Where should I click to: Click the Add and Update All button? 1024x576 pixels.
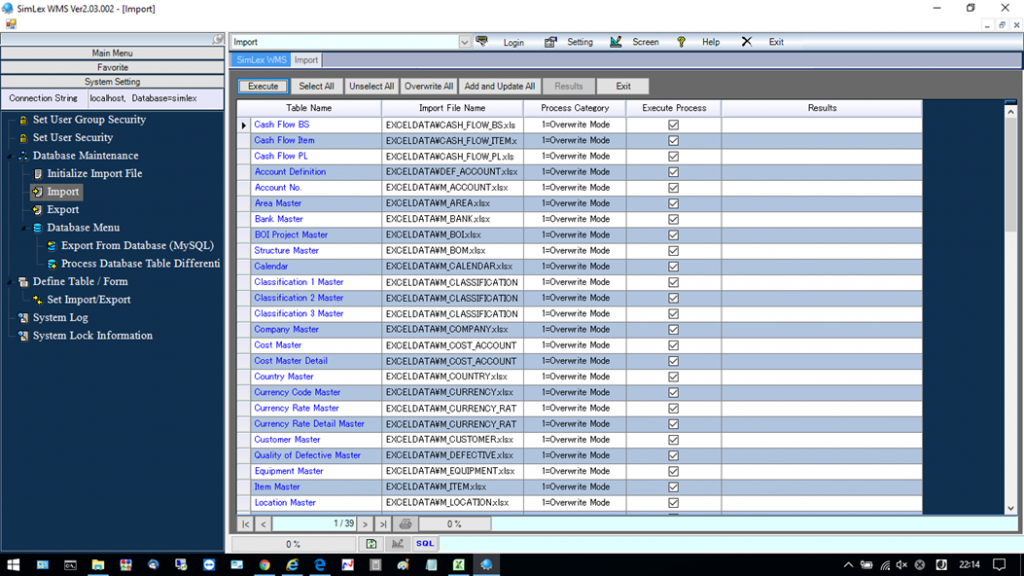(x=498, y=85)
